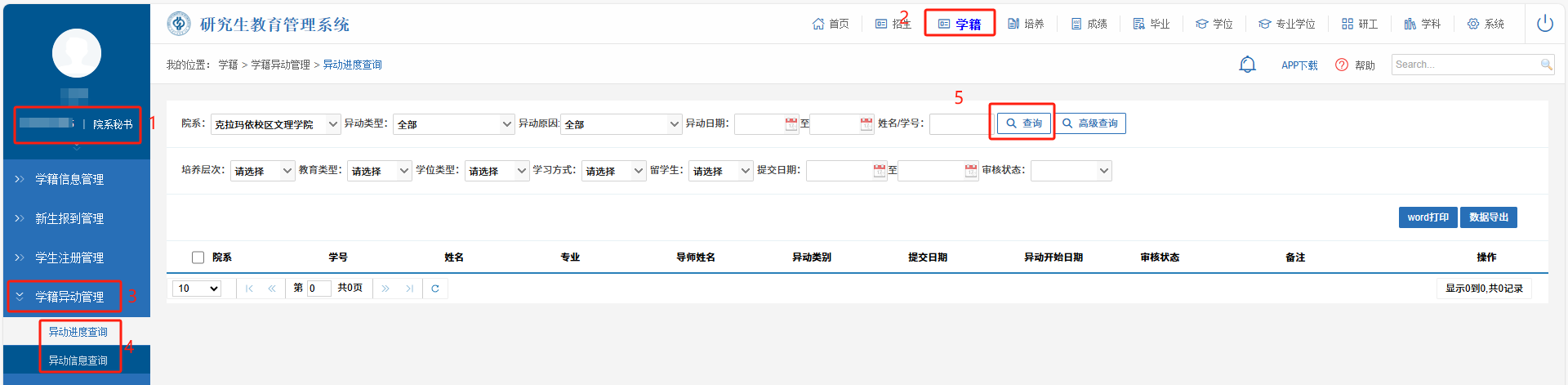Go to first page using pagination arrow
The image size is (1568, 385).
tap(249, 289)
